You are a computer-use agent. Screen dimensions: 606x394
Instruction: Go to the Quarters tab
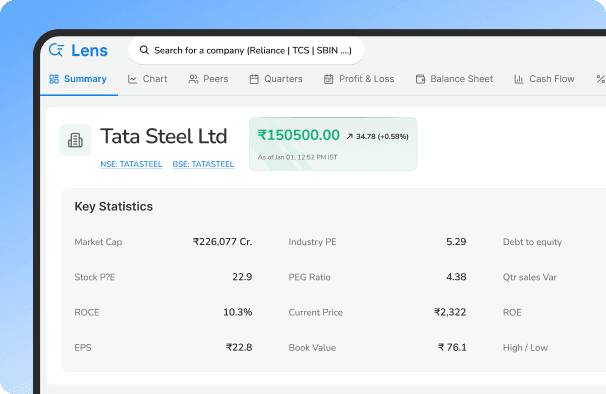coord(276,79)
